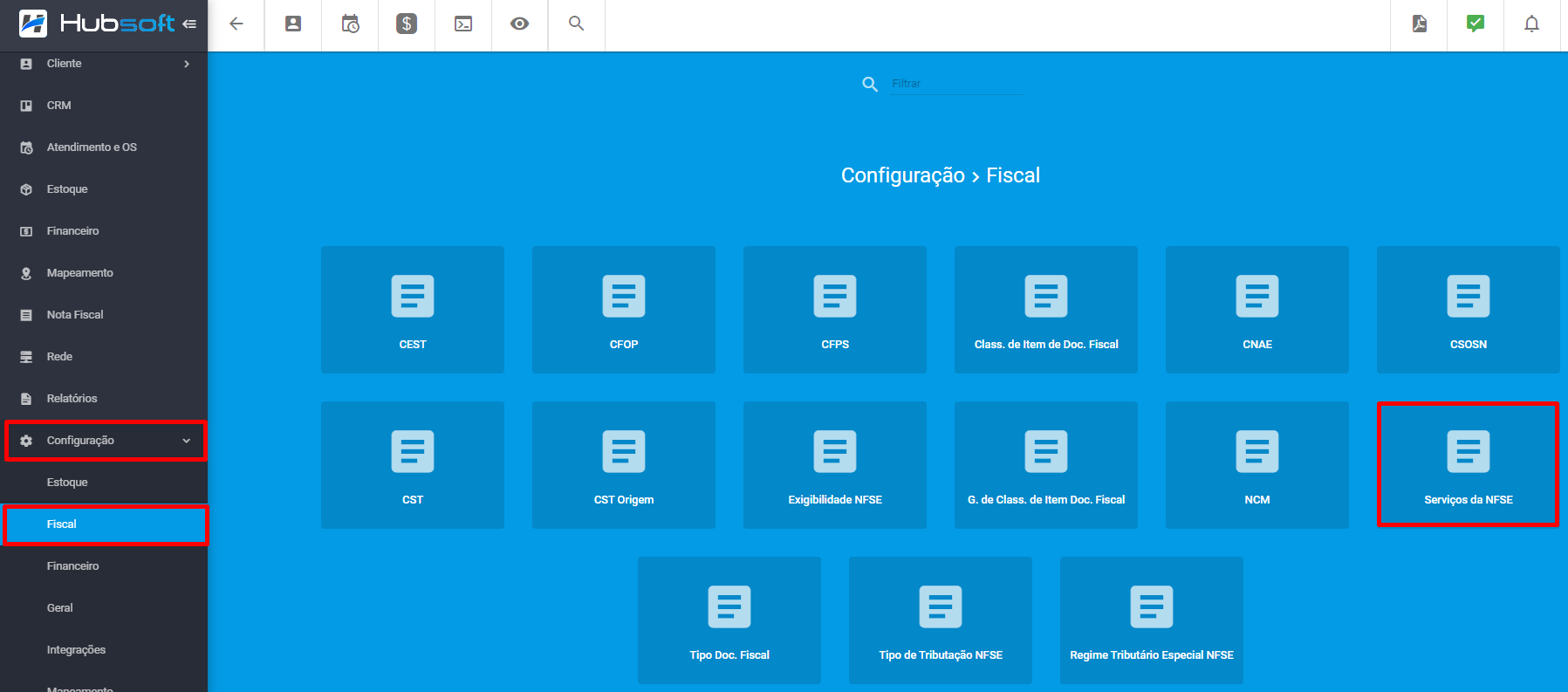Click the magnifier search icon in the top toolbar

coord(576,24)
